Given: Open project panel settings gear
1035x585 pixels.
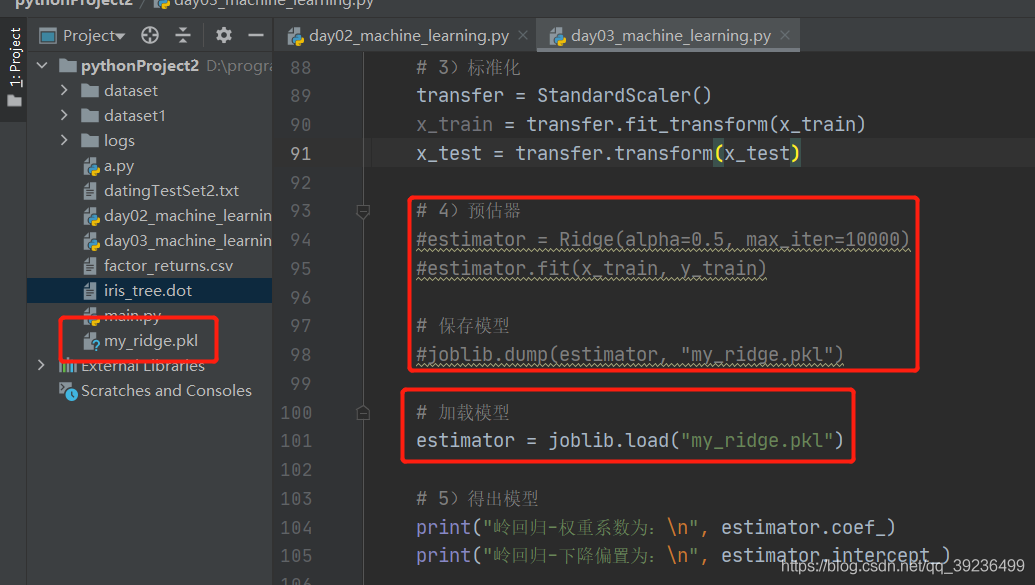Looking at the screenshot, I should tap(224, 35).
